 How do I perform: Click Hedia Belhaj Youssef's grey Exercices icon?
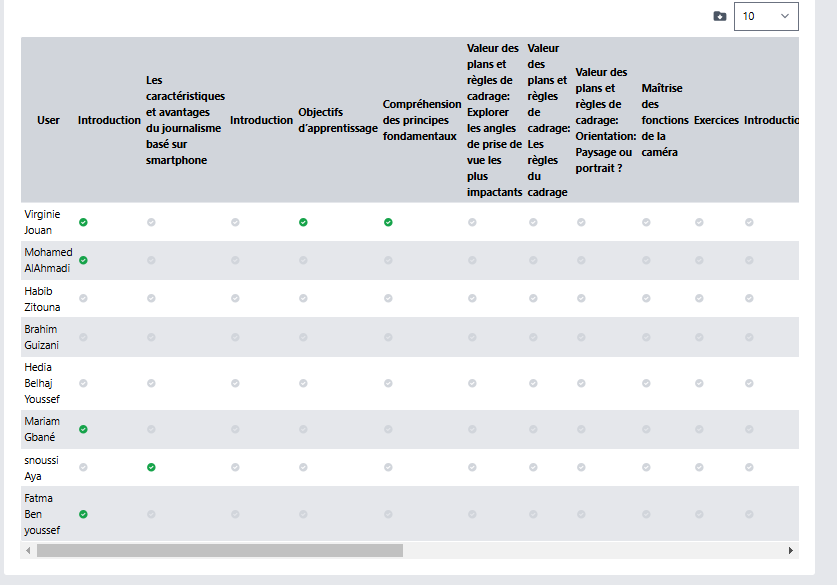(x=699, y=383)
